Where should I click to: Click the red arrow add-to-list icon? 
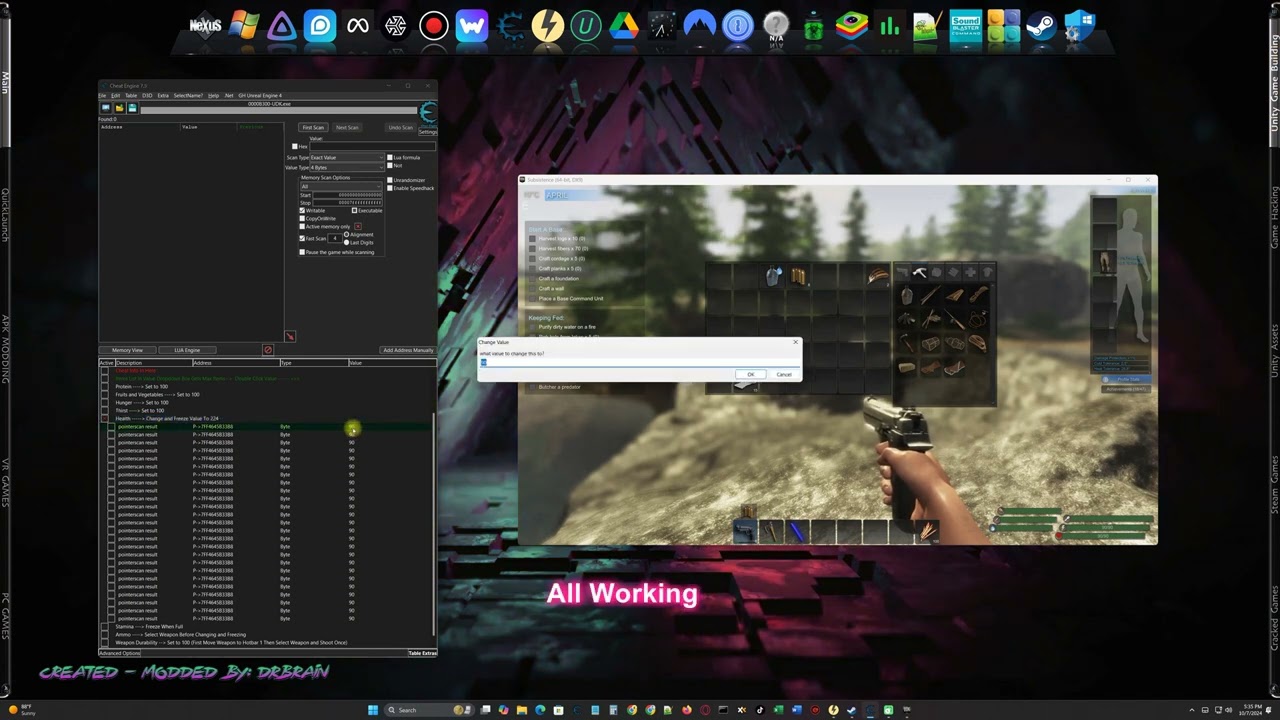point(290,336)
